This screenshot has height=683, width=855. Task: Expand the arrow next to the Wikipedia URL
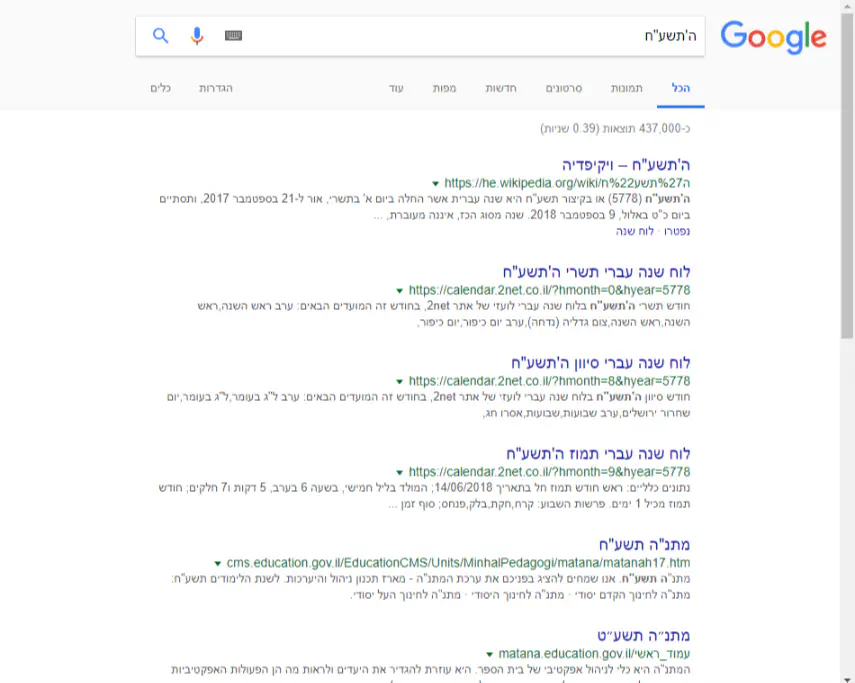[436, 184]
